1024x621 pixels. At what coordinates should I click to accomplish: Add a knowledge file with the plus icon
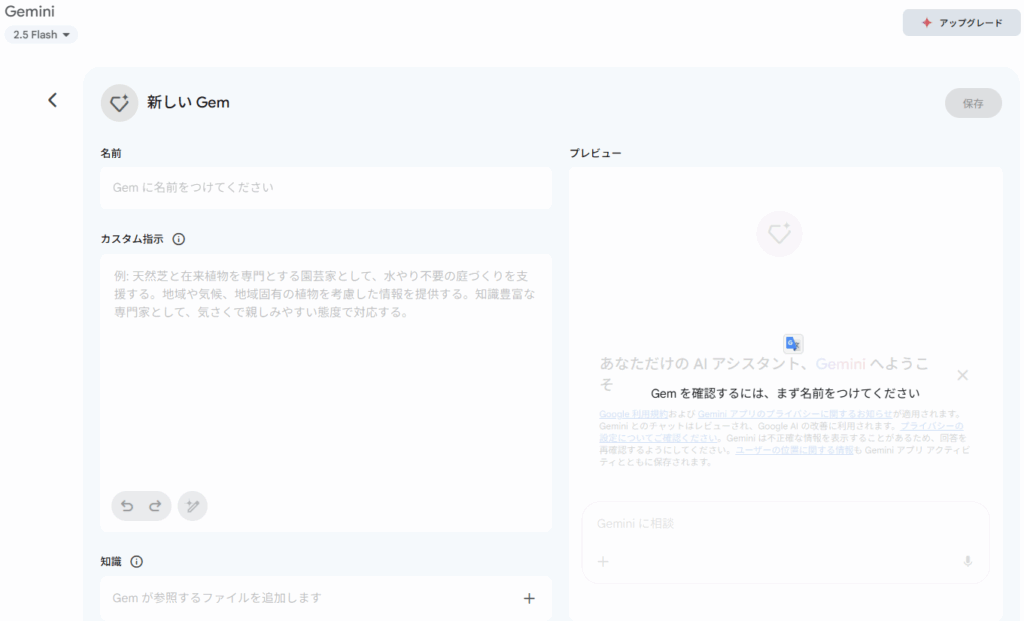point(529,598)
